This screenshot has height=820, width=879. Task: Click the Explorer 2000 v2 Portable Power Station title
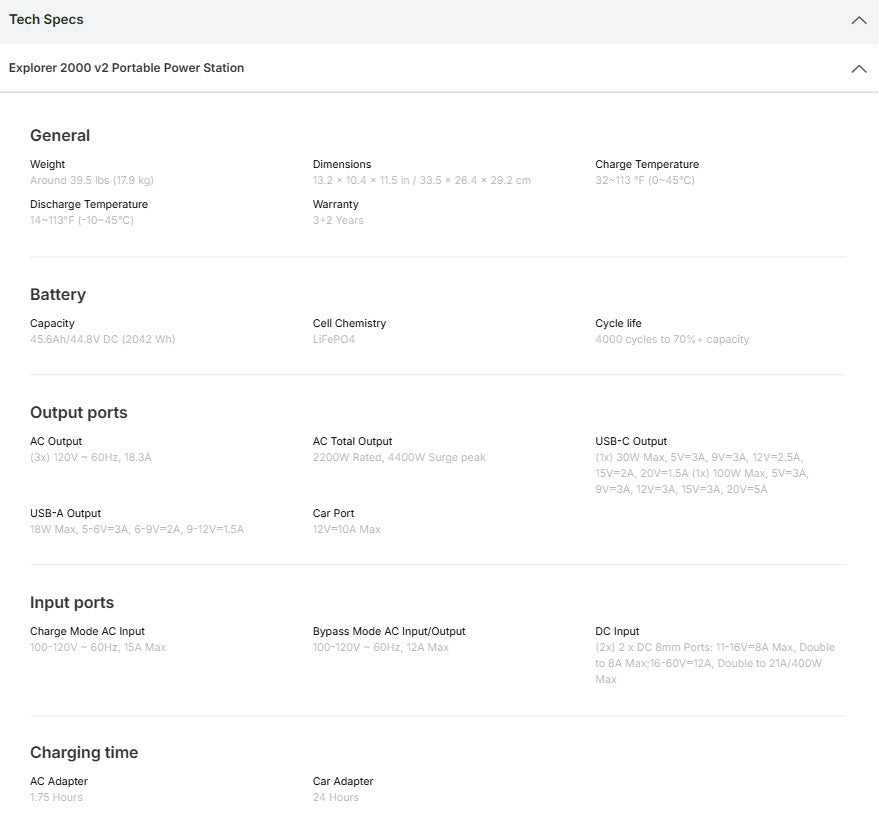coord(126,68)
